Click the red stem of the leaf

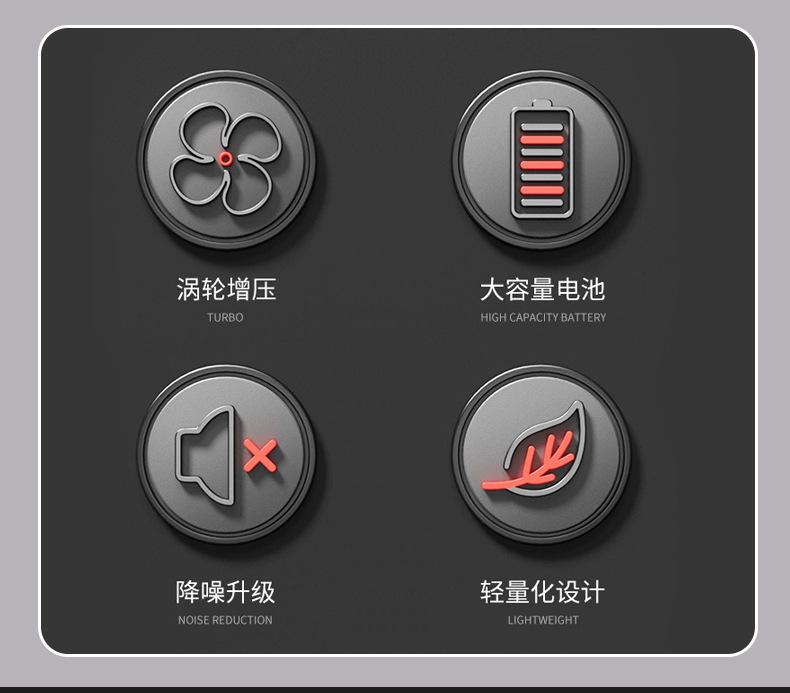pos(527,462)
